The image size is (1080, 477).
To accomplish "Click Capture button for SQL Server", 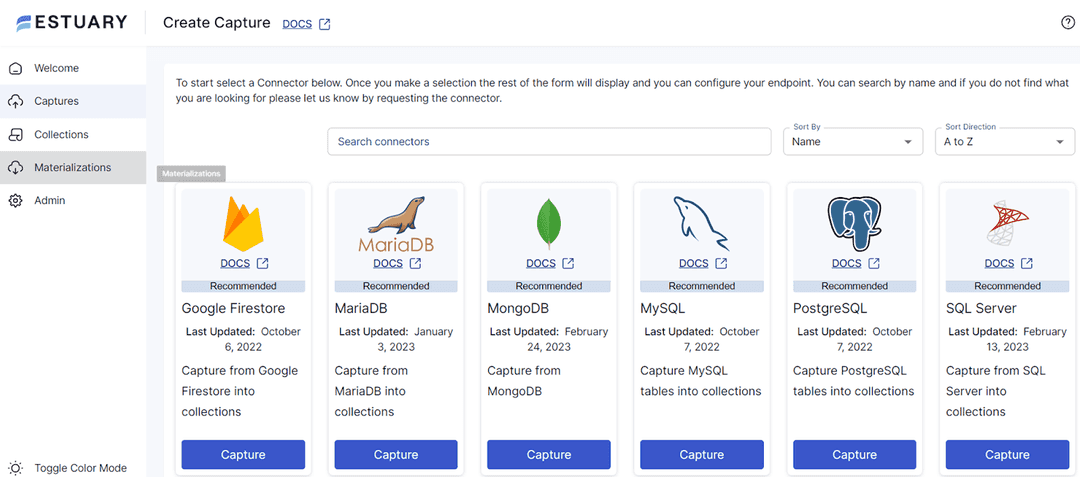I will point(1008,454).
